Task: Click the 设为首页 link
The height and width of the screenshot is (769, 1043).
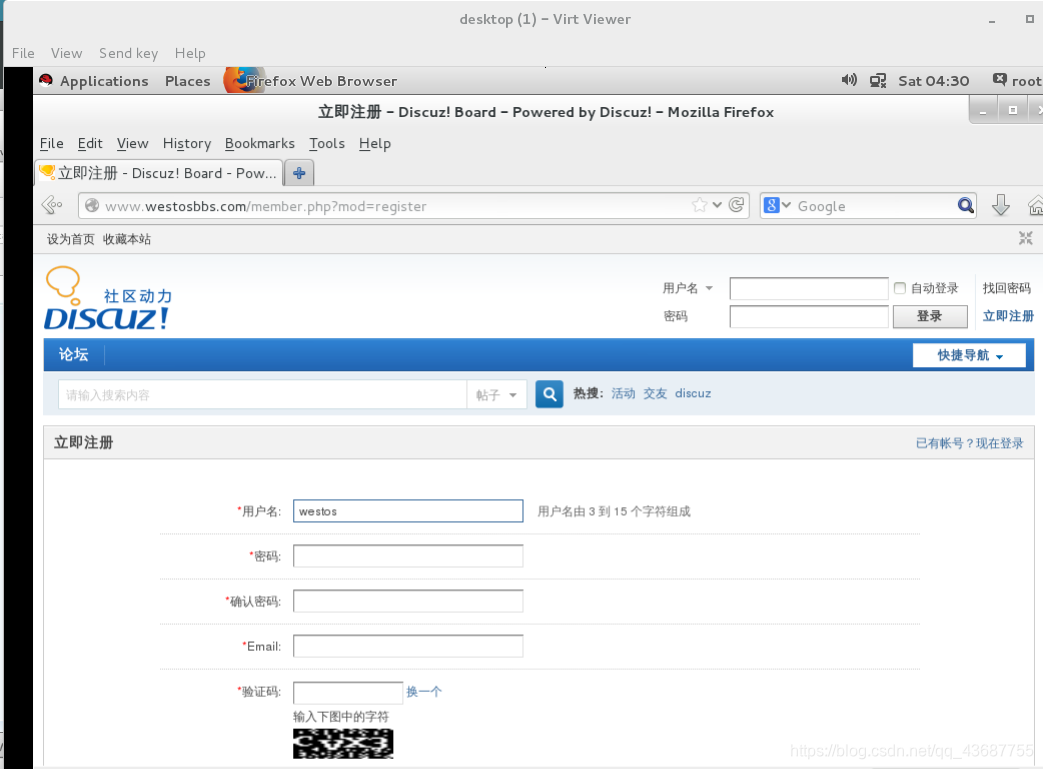Action: point(71,239)
